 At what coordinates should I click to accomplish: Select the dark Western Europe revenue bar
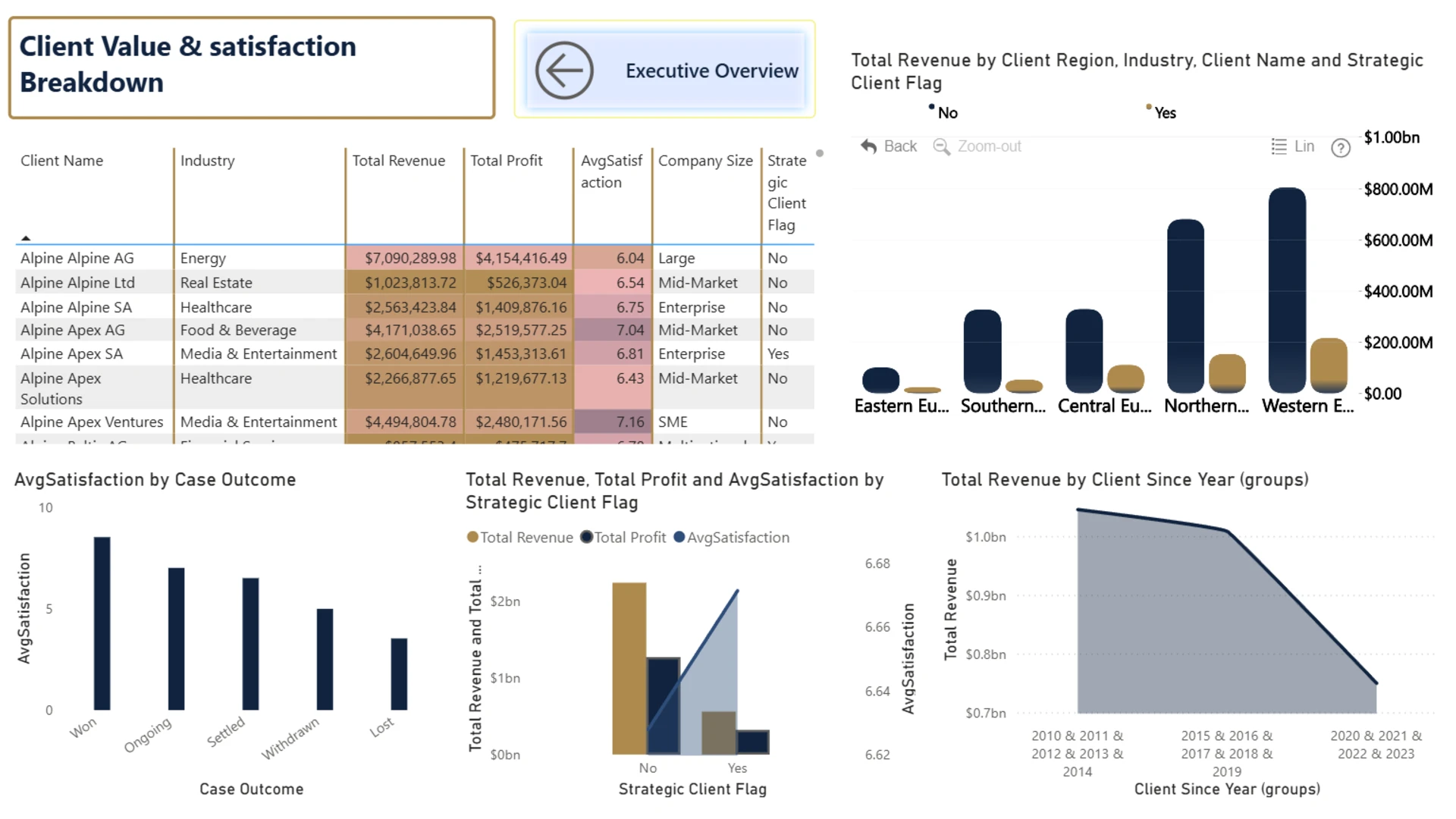point(1287,290)
